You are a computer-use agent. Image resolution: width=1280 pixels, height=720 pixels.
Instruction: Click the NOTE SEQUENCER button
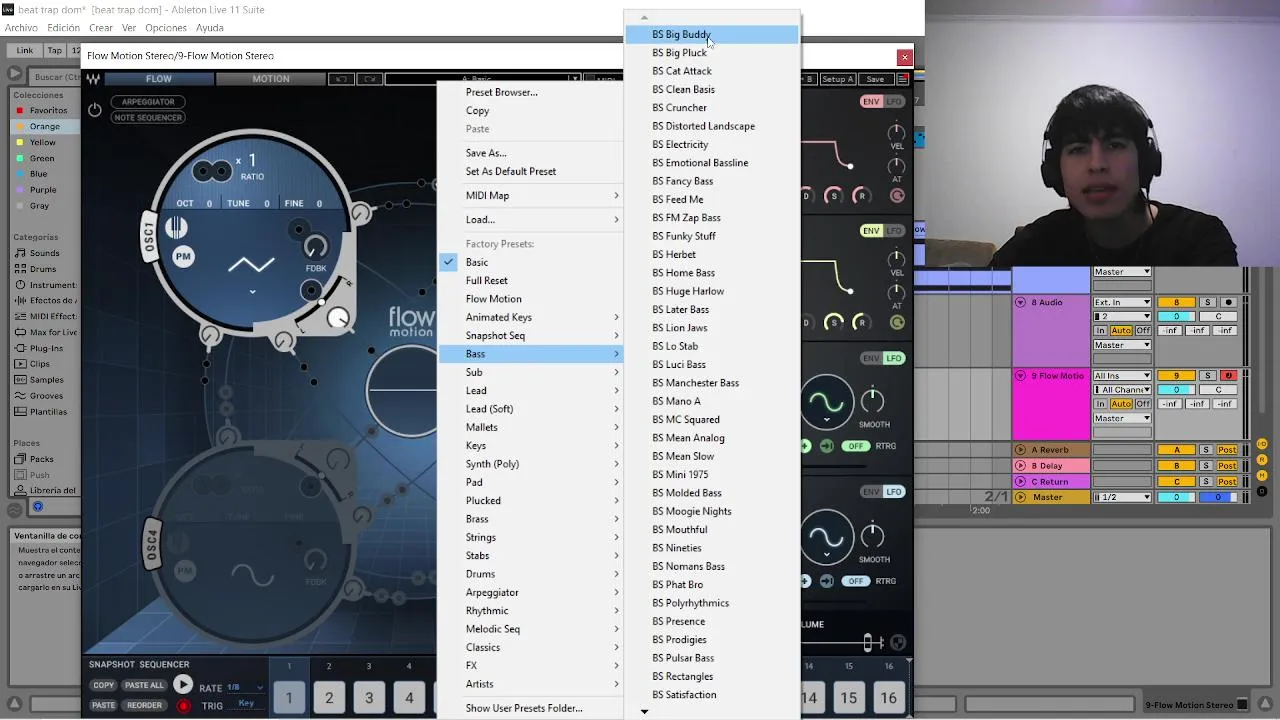click(x=148, y=118)
